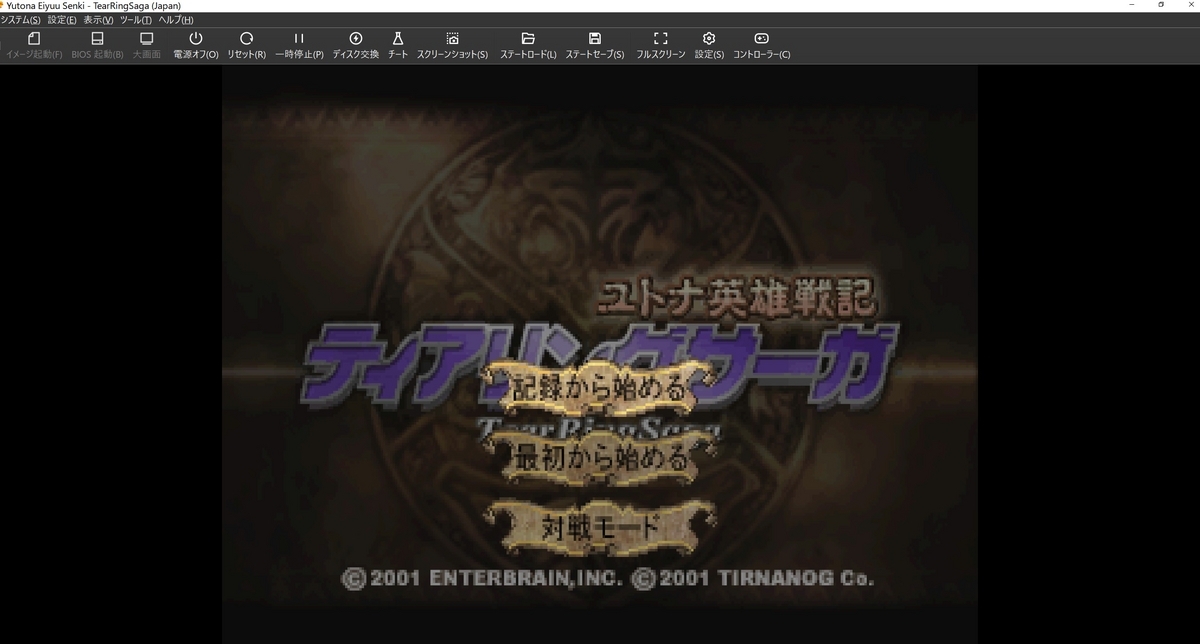Open the 表示(V) menu
This screenshot has width=1200, height=644.
[98, 20]
